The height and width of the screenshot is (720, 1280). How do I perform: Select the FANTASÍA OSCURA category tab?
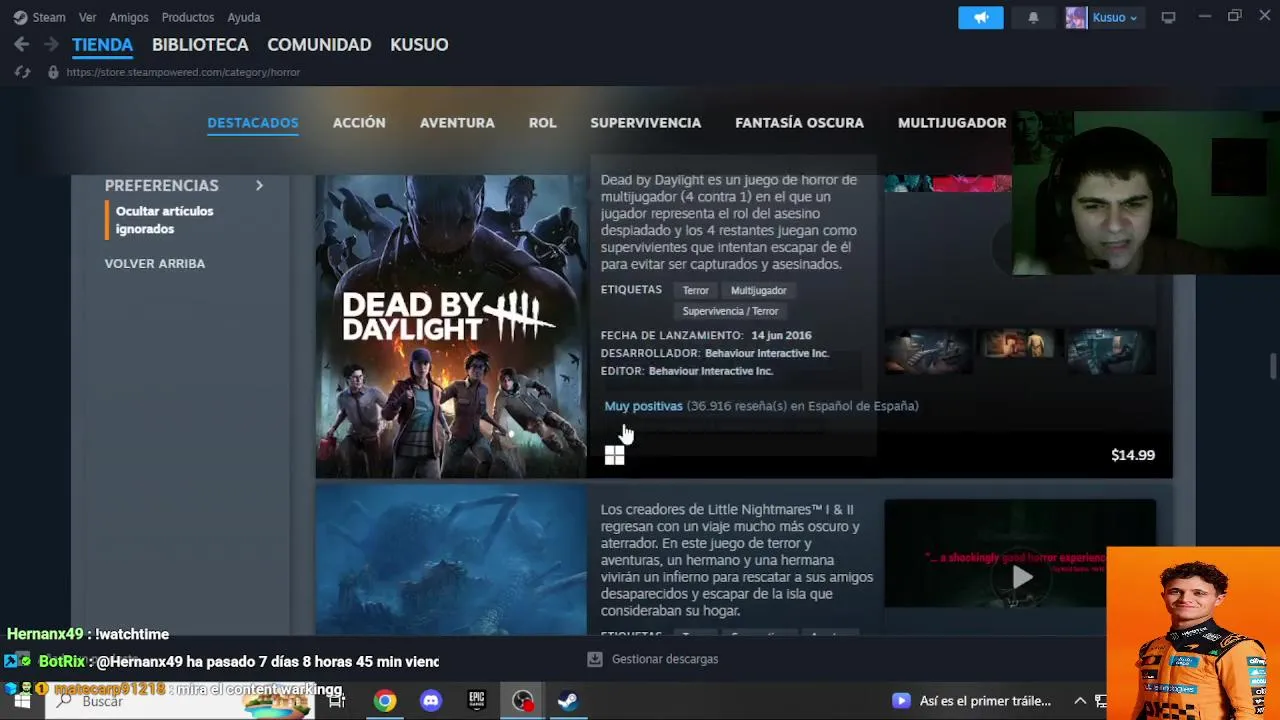coord(799,123)
